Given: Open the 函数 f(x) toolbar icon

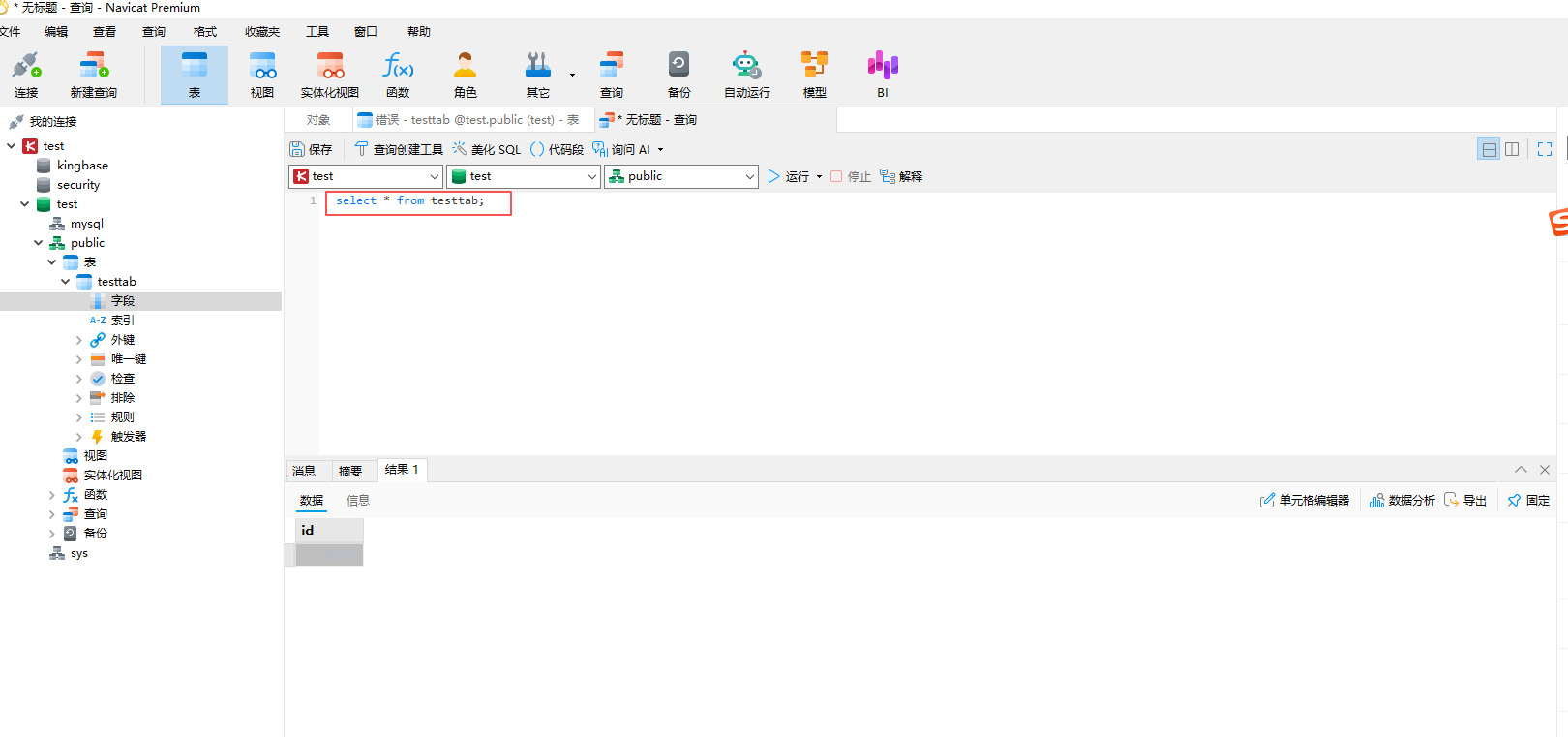Looking at the screenshot, I should [398, 75].
